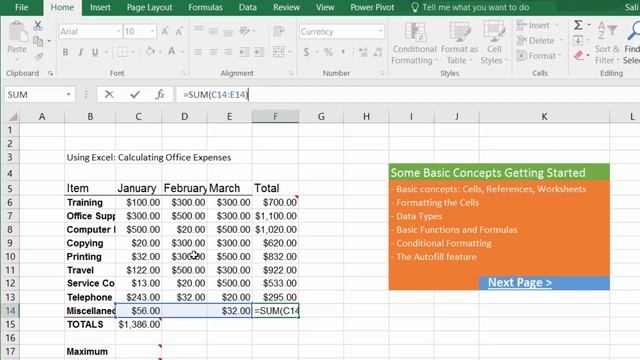The height and width of the screenshot is (360, 640).
Task: Select column F header
Action: [x=276, y=117]
